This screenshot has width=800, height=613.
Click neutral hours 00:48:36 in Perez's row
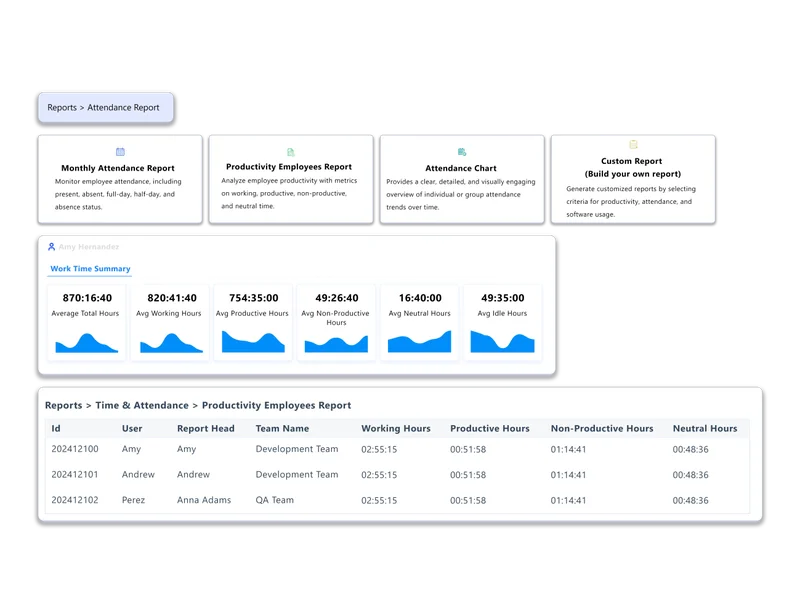tap(690, 500)
